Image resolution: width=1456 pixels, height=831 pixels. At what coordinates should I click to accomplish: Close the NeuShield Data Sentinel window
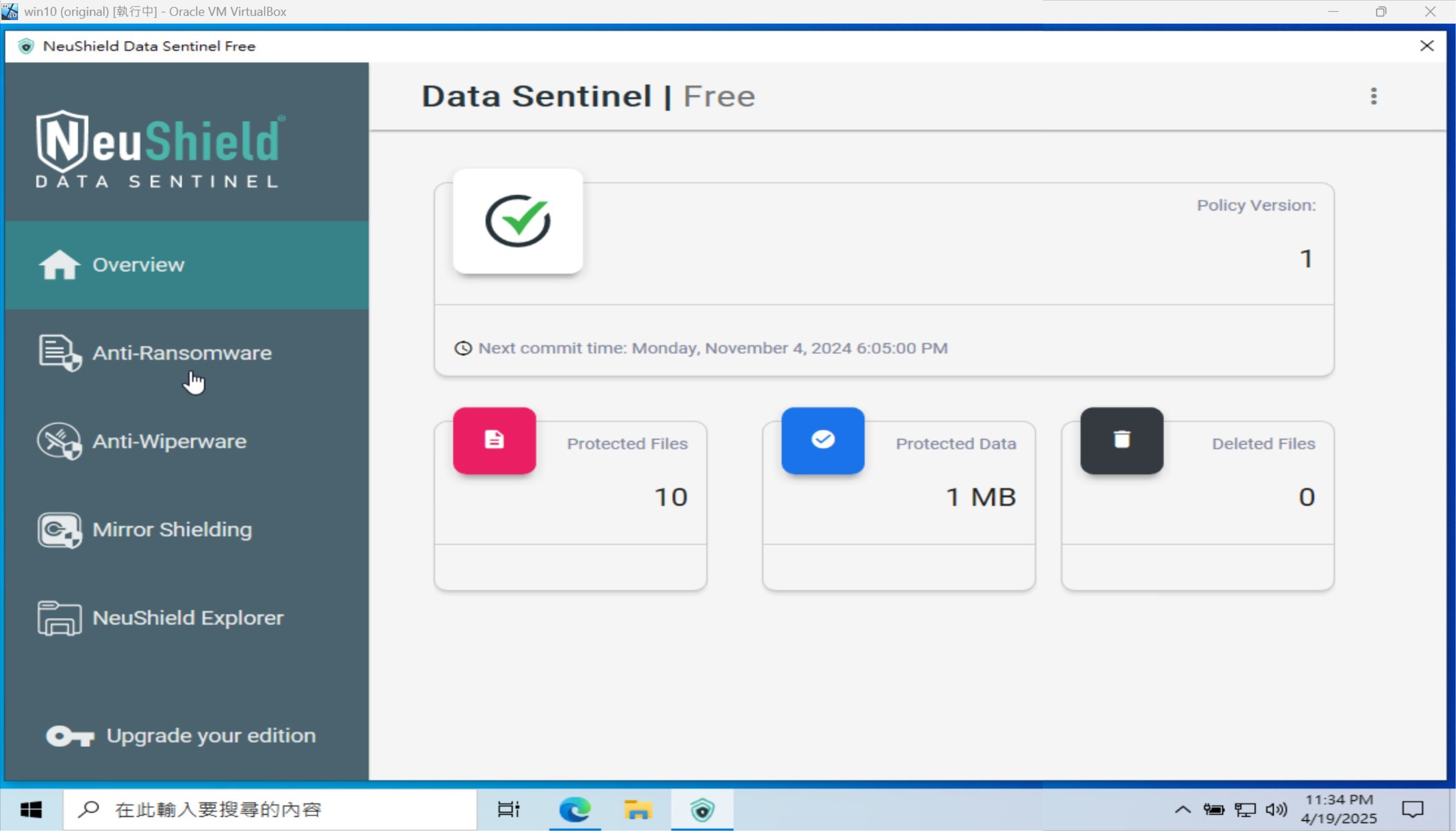tap(1426, 46)
